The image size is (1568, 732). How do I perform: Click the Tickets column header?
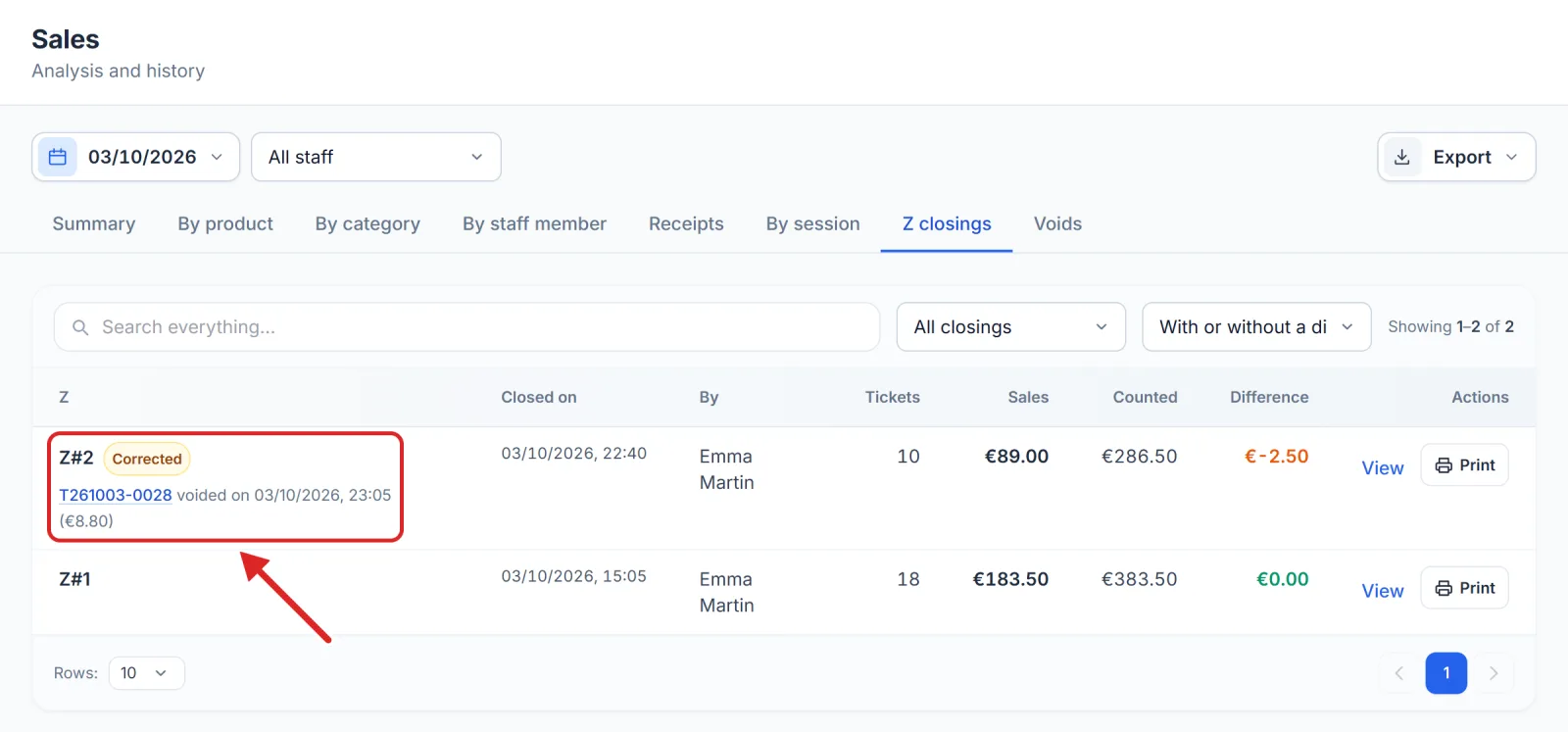(893, 398)
